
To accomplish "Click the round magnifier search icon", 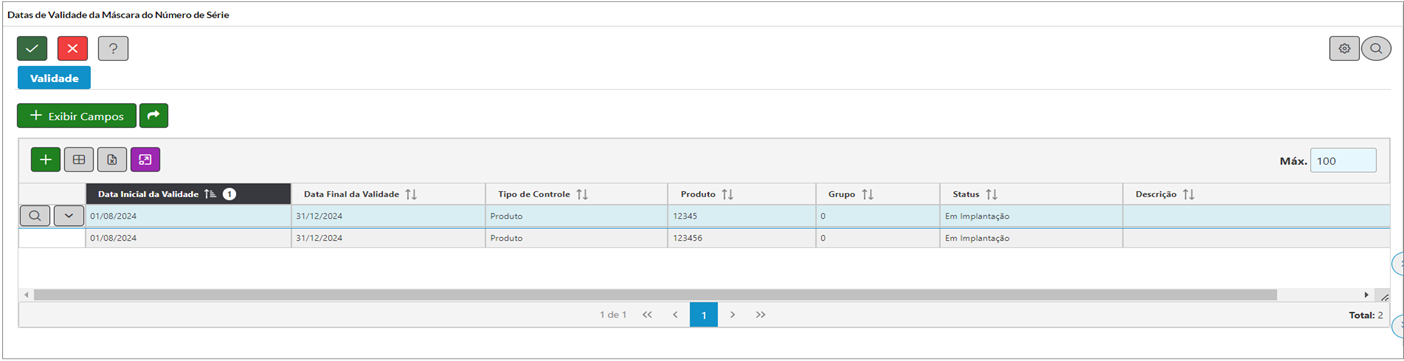I will tap(1376, 48).
